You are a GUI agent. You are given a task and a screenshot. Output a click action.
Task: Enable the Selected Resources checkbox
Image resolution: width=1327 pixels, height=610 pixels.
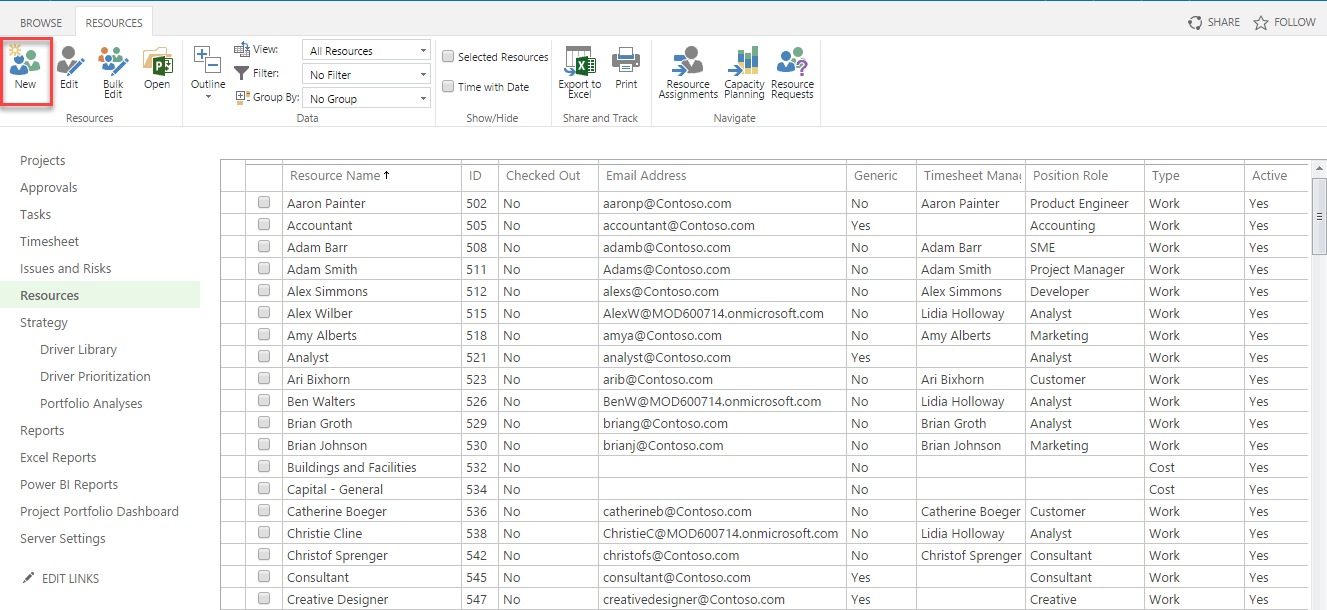(449, 57)
